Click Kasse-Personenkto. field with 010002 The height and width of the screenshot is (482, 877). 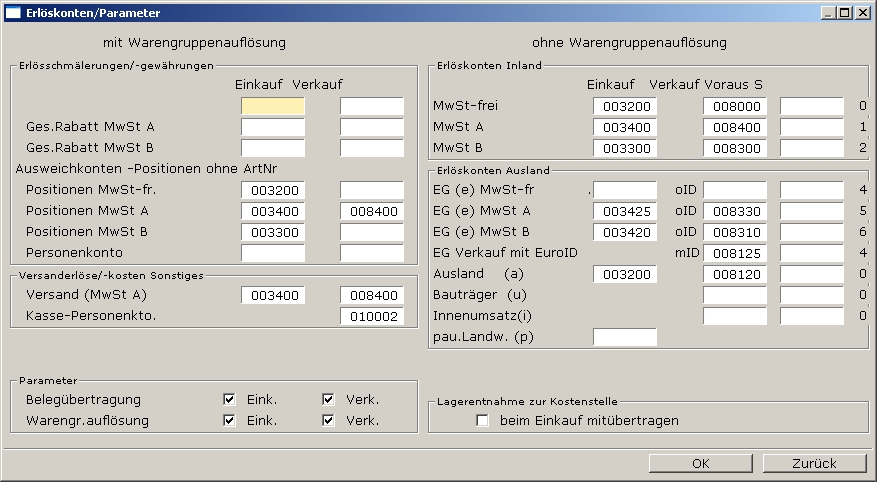click(372, 316)
